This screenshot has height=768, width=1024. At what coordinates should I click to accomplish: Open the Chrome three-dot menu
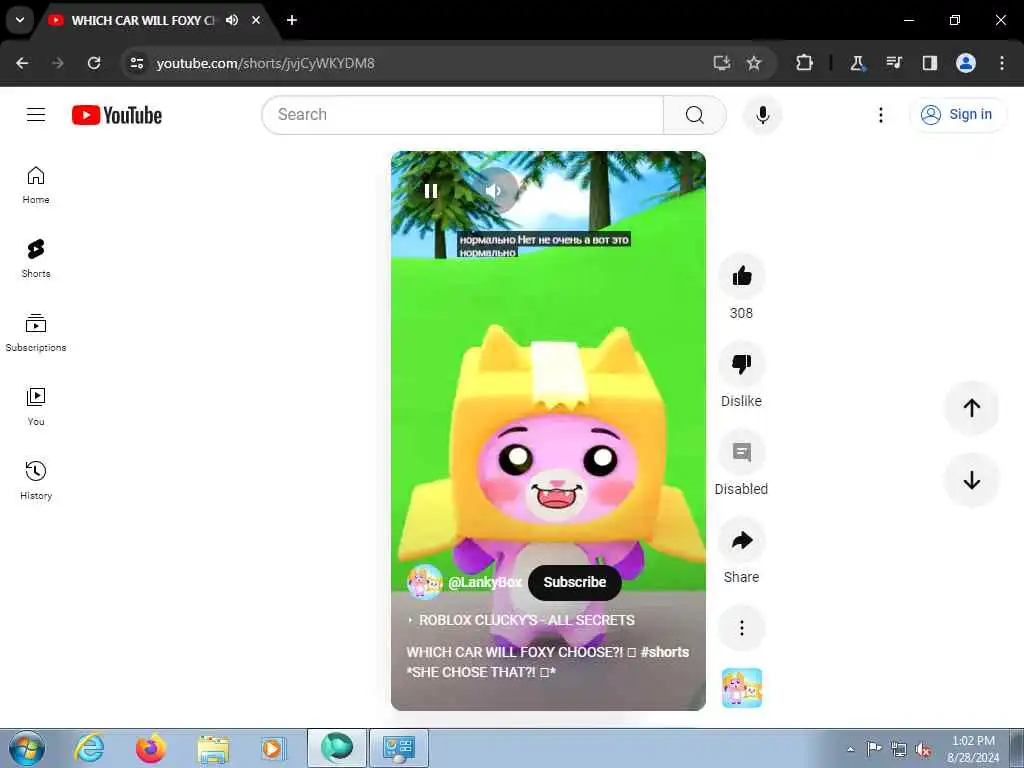coord(1002,63)
